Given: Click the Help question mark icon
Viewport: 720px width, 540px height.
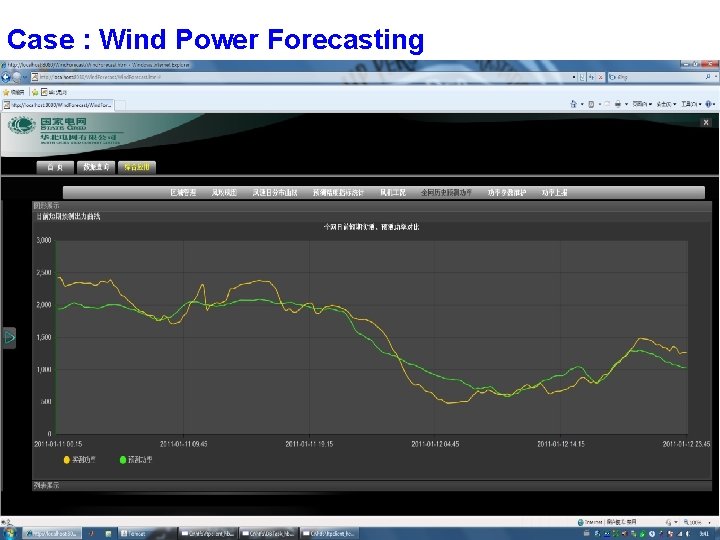Looking at the screenshot, I should coord(710,104).
